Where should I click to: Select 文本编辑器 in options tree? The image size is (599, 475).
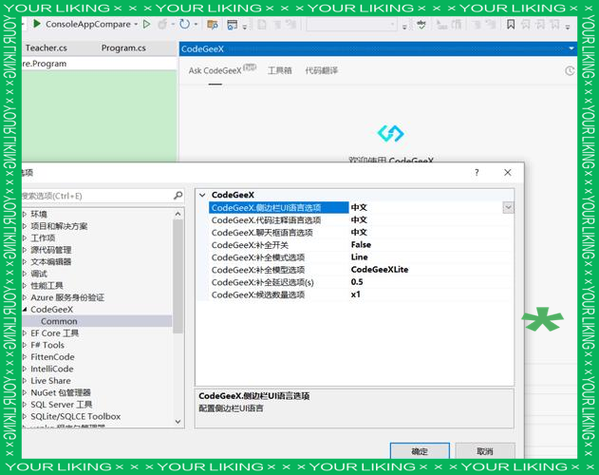point(51,262)
